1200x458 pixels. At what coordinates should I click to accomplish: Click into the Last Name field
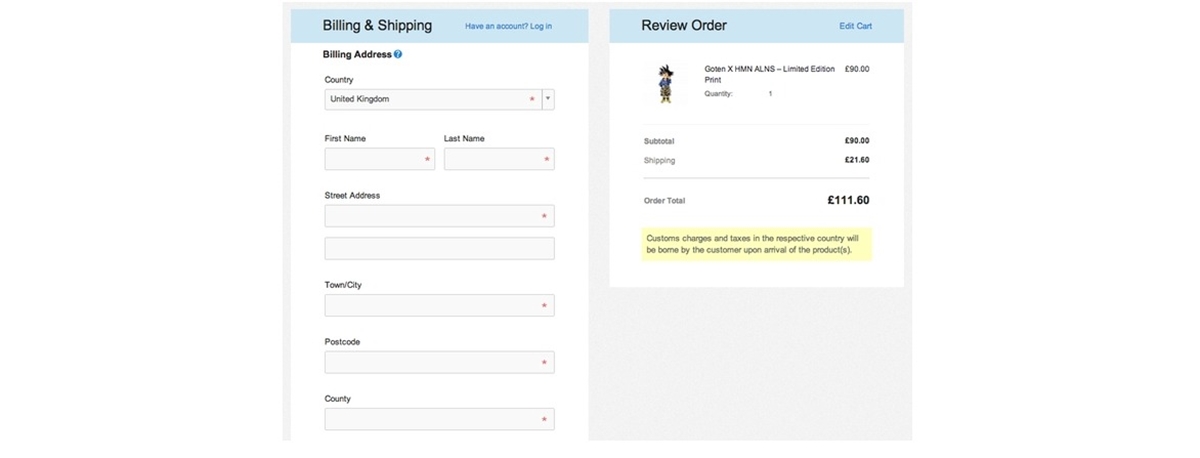click(x=497, y=159)
